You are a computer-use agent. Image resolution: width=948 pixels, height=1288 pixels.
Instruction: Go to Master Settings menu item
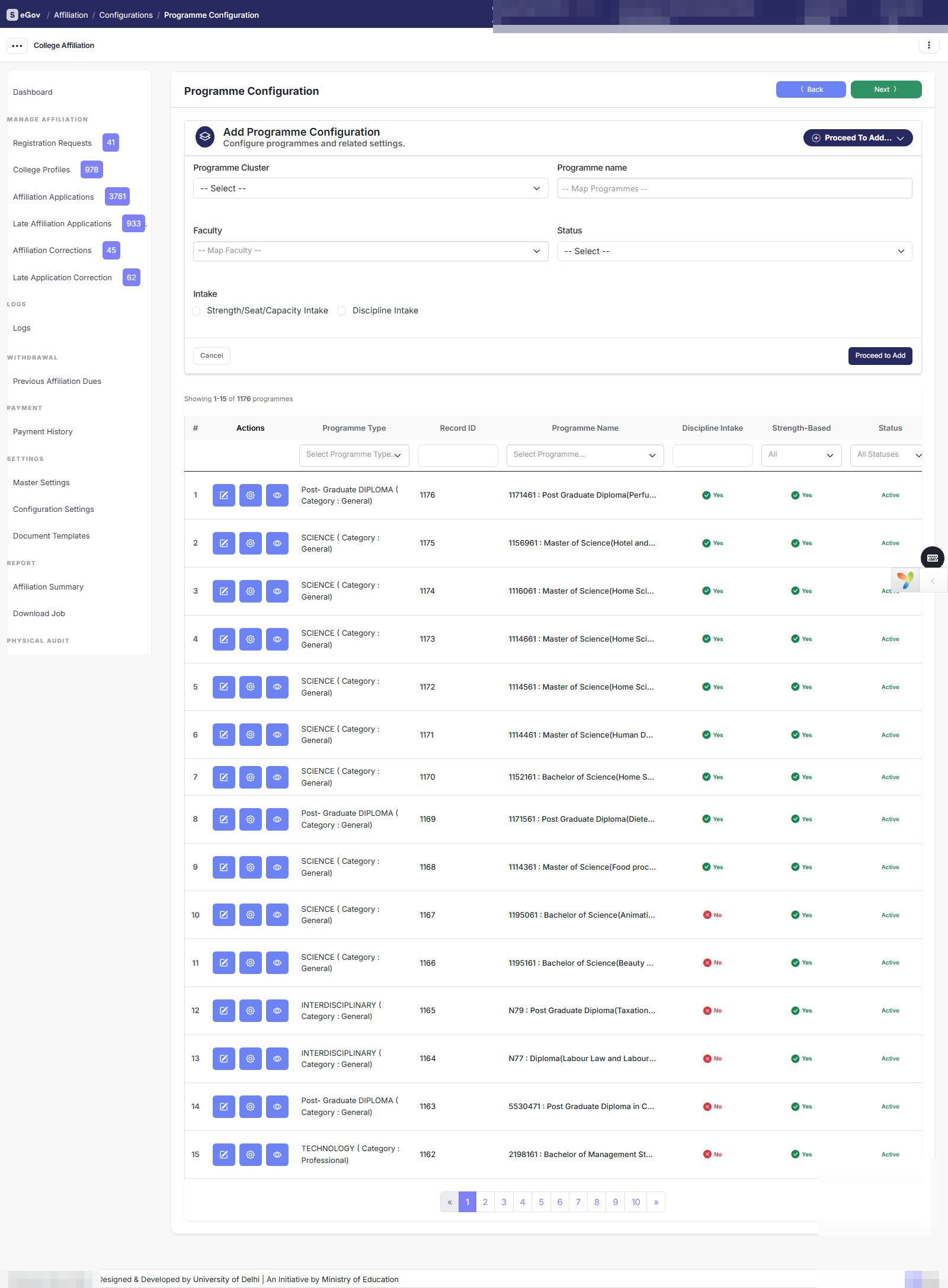point(41,482)
